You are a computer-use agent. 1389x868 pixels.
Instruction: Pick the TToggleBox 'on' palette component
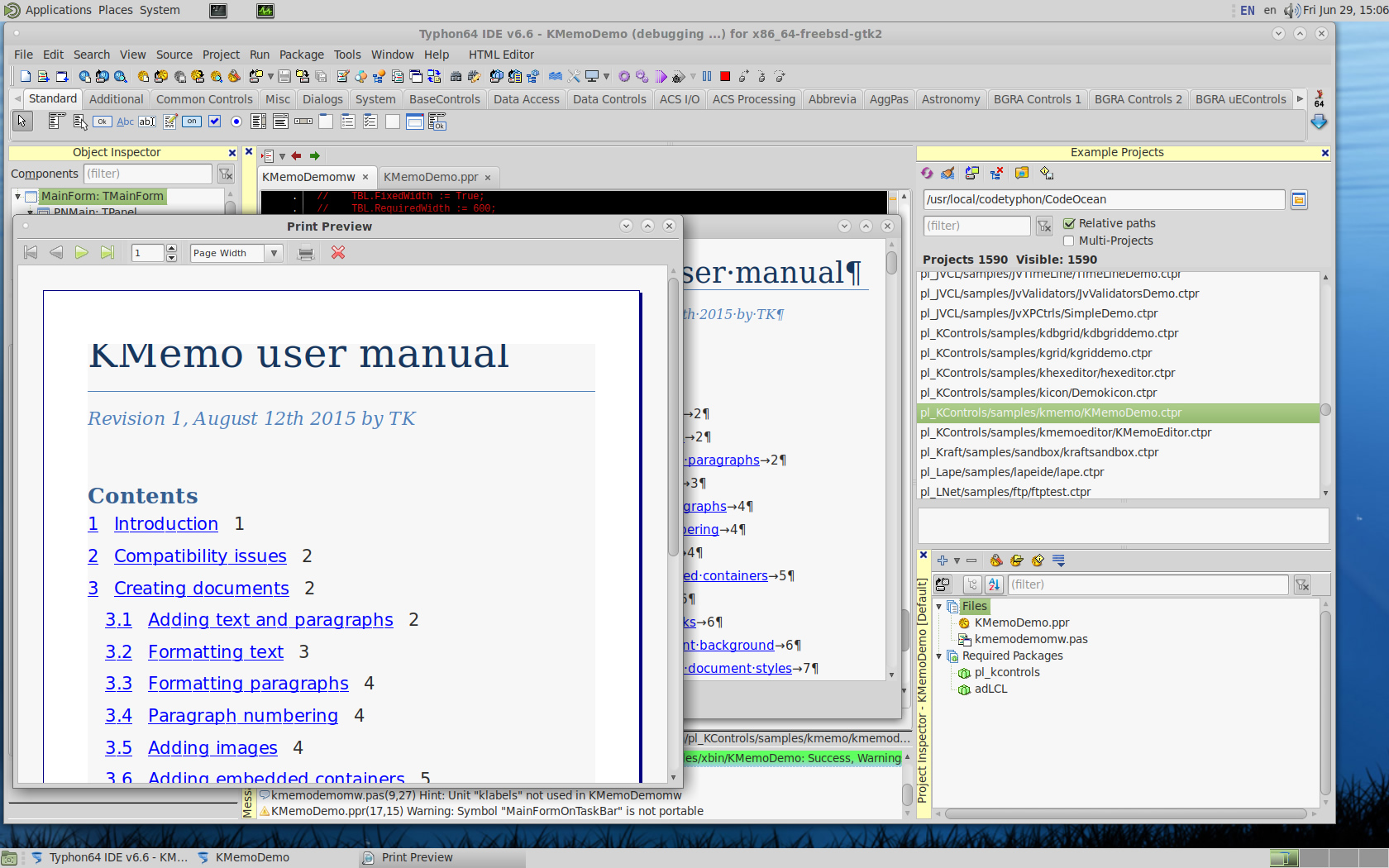(192, 122)
